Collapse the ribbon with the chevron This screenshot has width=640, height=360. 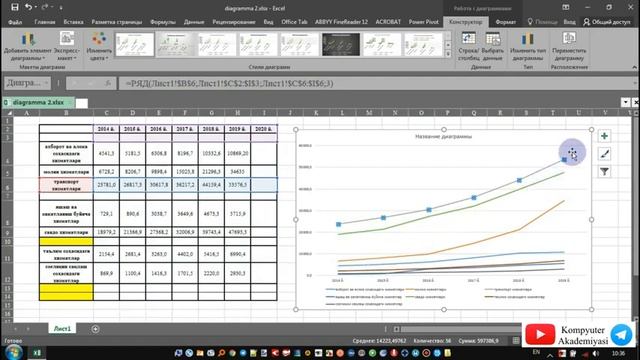coord(634,67)
